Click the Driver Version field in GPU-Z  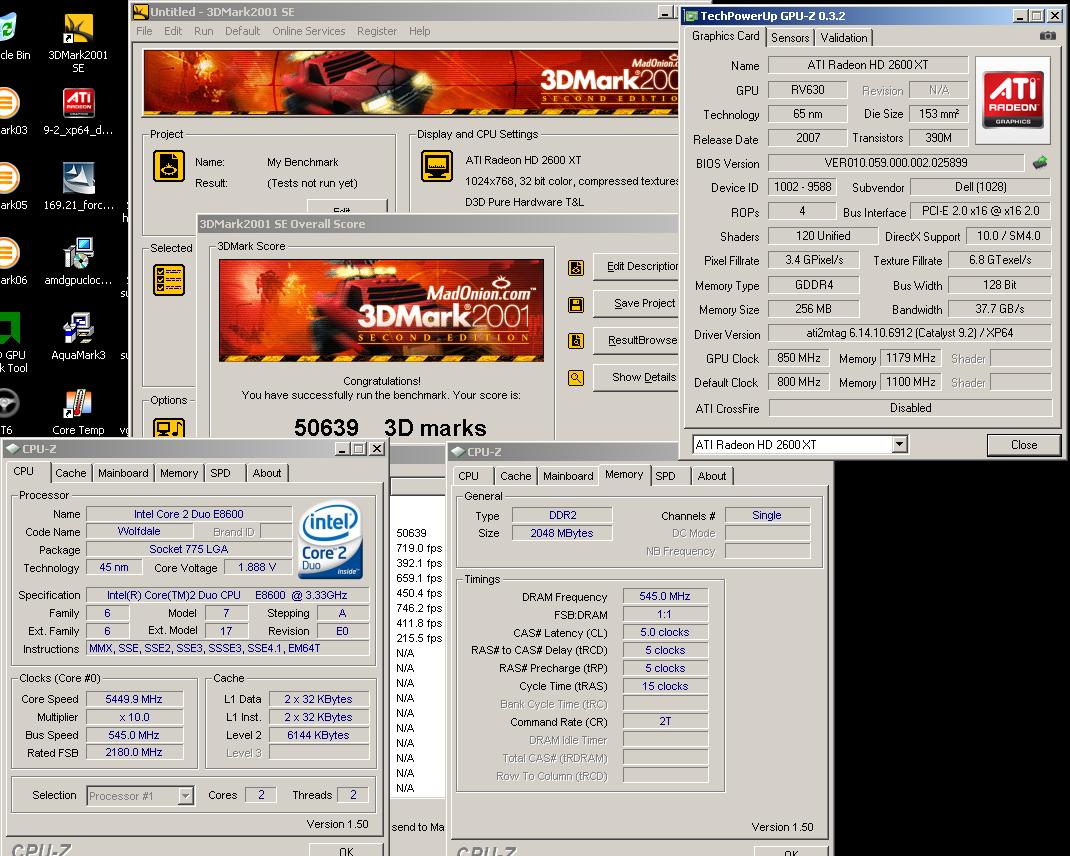pyautogui.click(x=909, y=333)
